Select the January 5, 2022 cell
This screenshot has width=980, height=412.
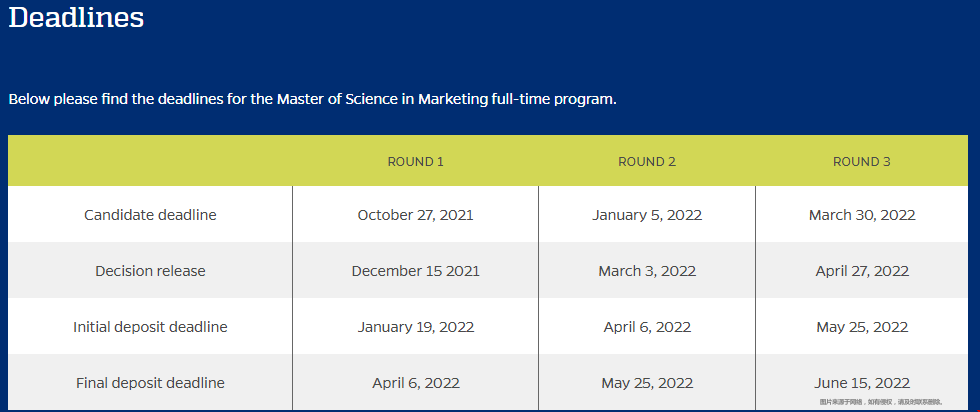coord(647,215)
